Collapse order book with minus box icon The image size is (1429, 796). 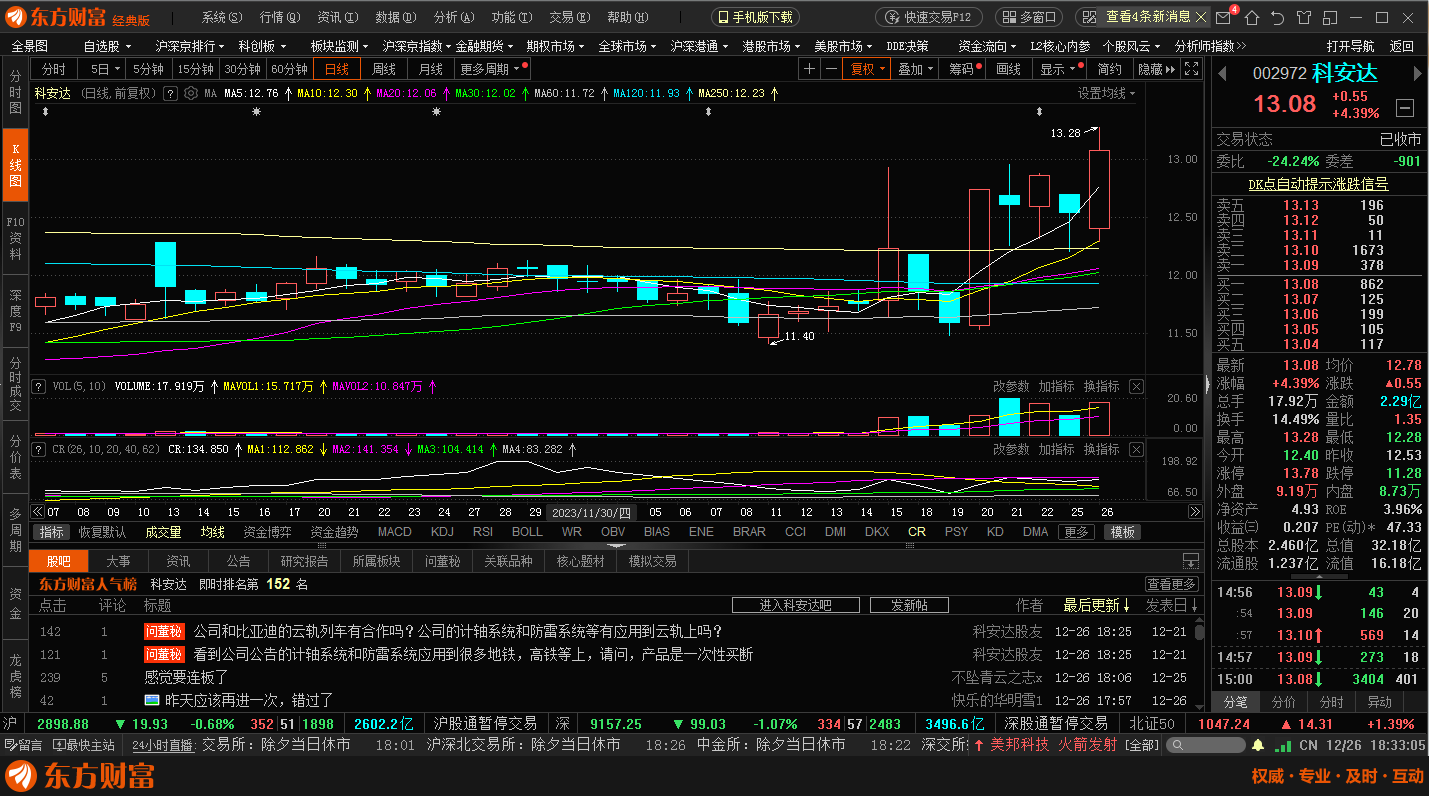coord(1406,107)
